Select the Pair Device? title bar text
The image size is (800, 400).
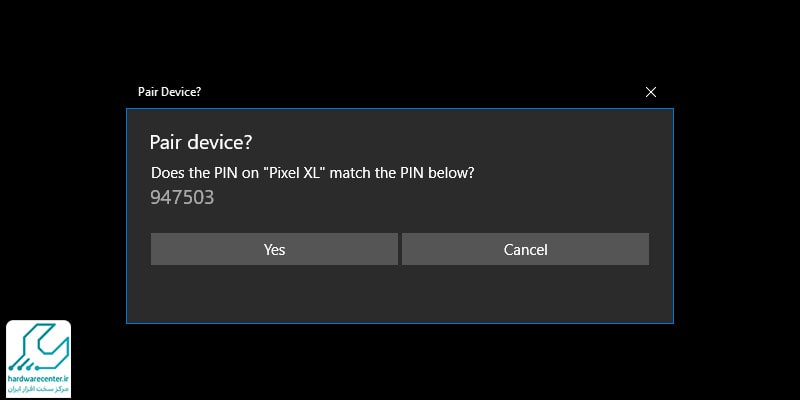169,92
